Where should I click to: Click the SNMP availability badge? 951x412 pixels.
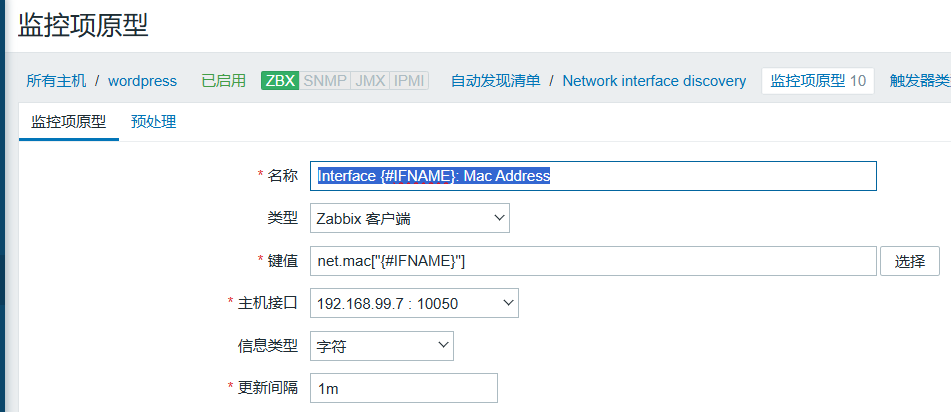(x=325, y=81)
